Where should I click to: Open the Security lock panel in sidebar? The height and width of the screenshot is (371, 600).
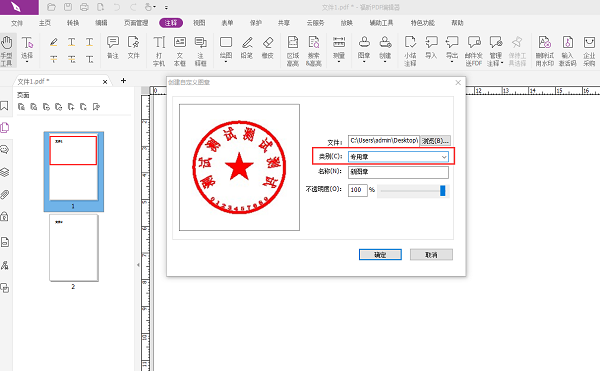click(5, 216)
